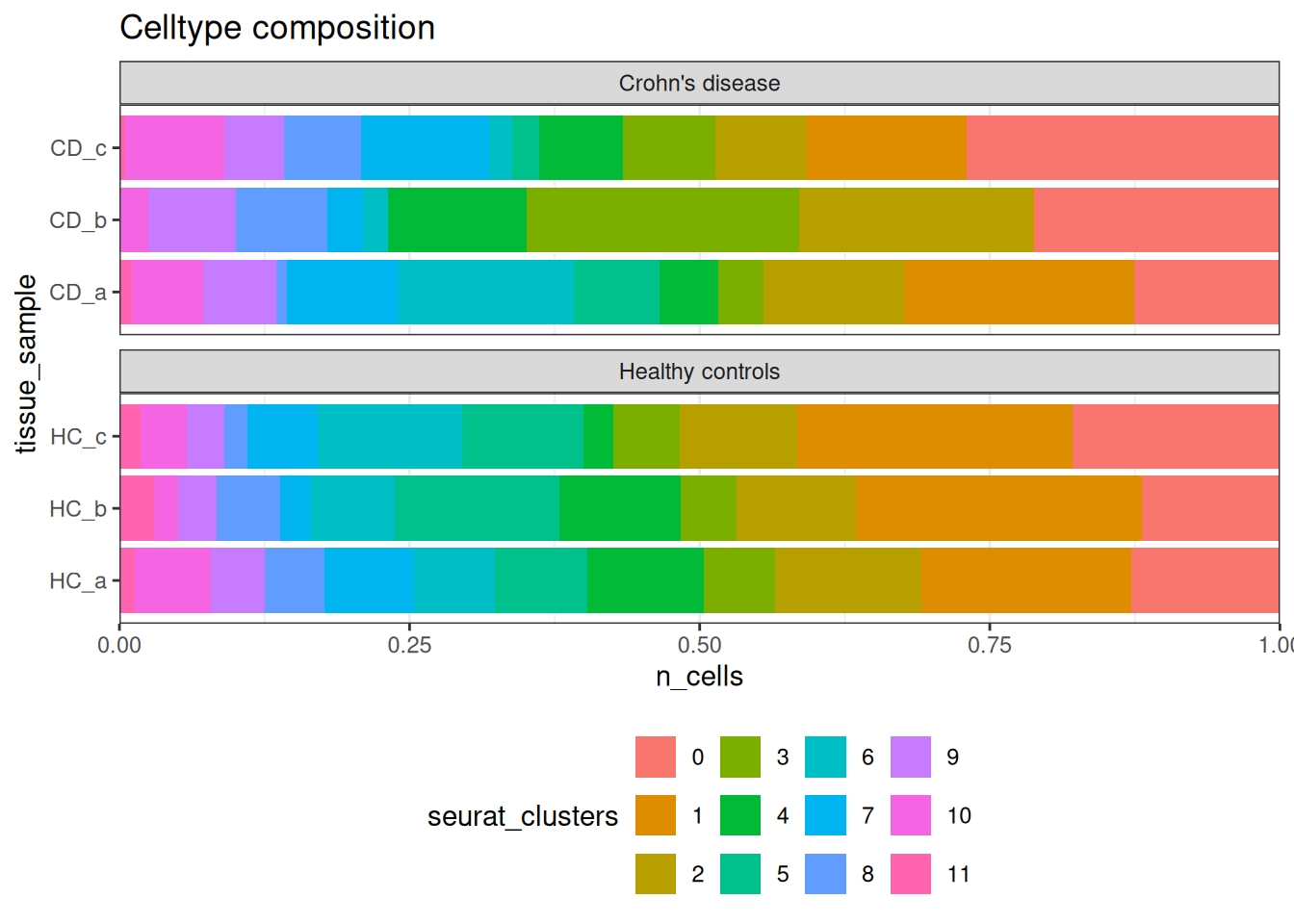The width and height of the screenshot is (1294, 924).
Task: Click the cluster 2 olive legend swatch
Action: tap(656, 874)
